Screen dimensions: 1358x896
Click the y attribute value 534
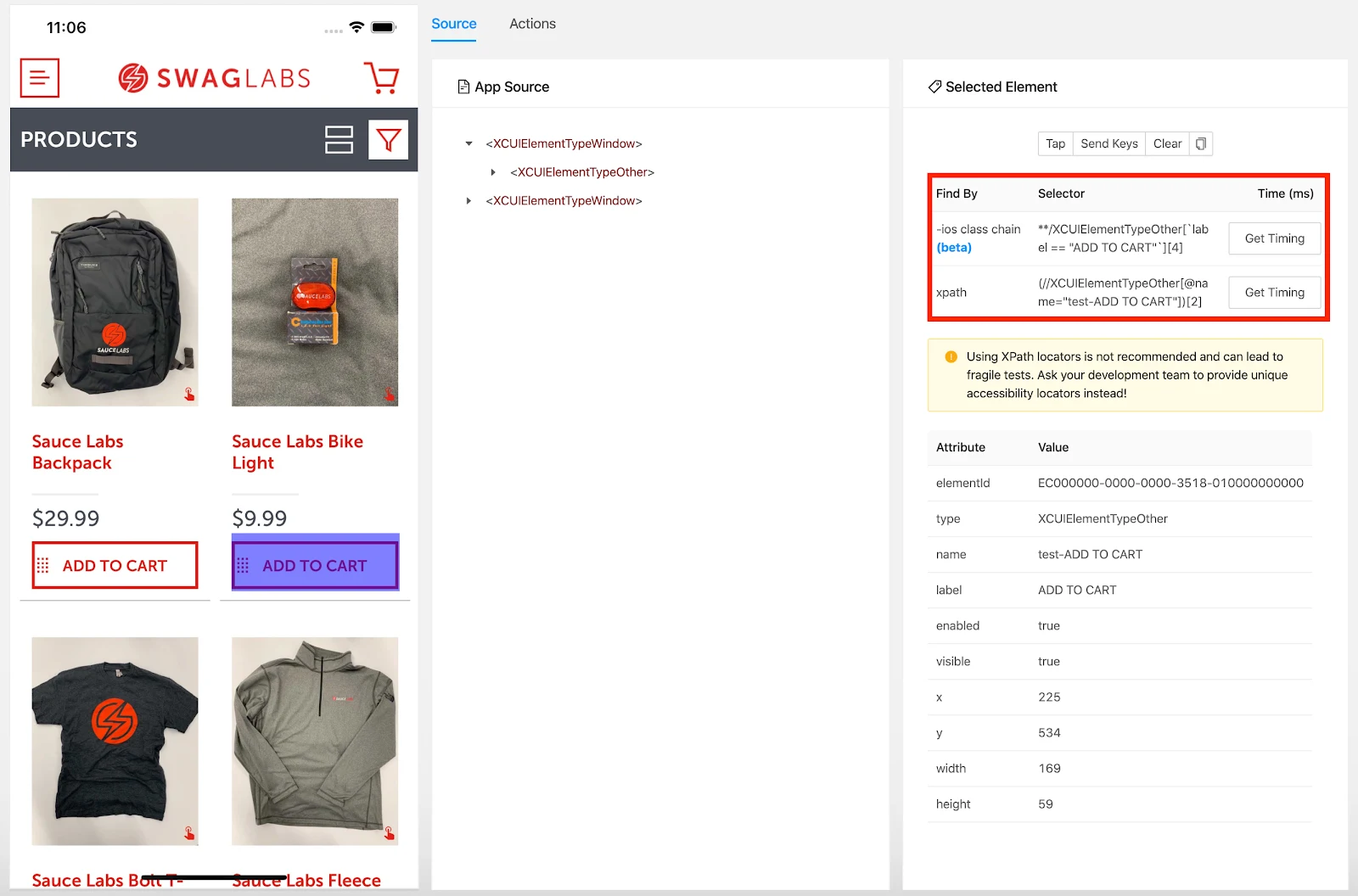point(1049,732)
